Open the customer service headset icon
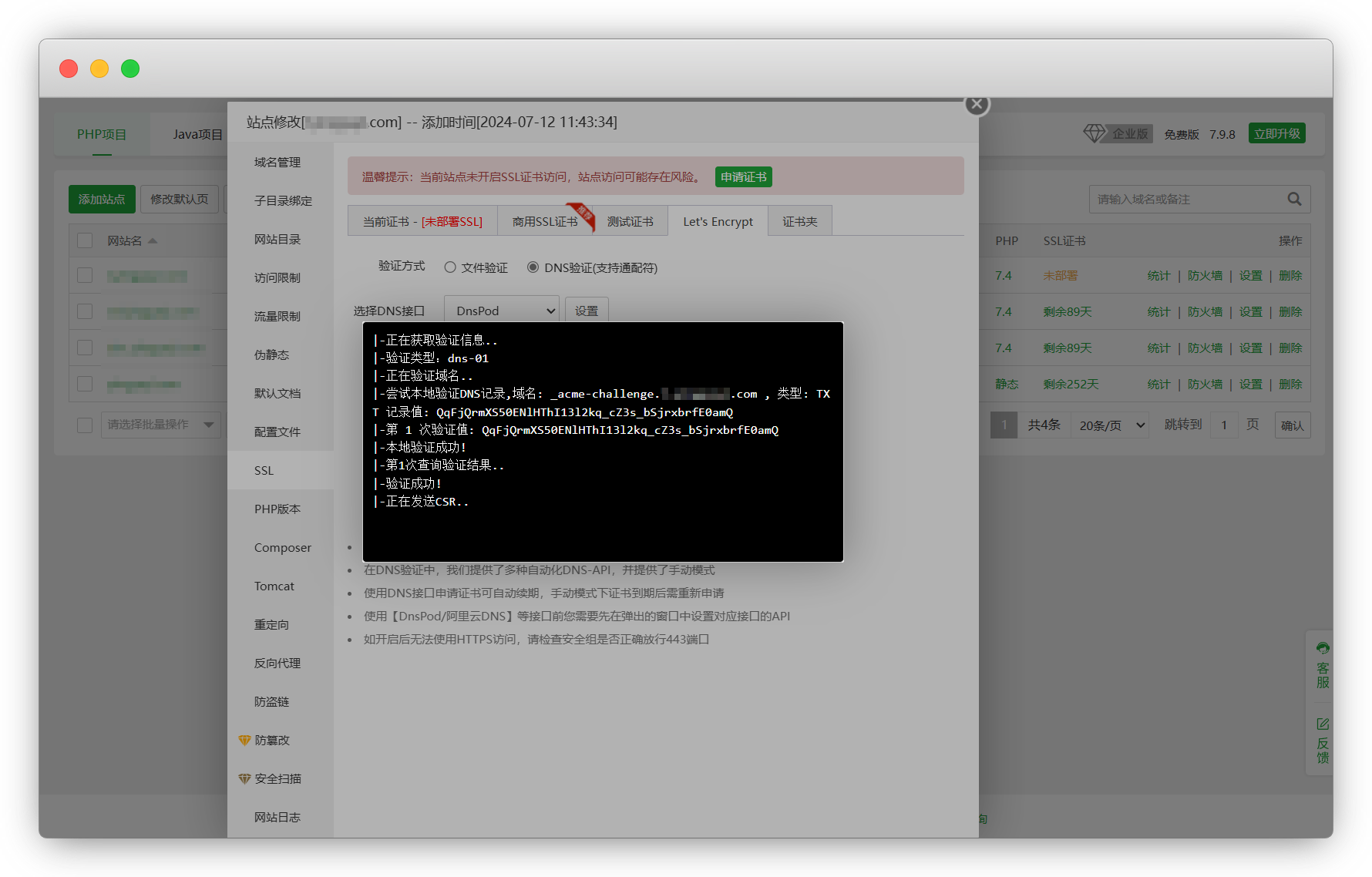 pos(1323,648)
